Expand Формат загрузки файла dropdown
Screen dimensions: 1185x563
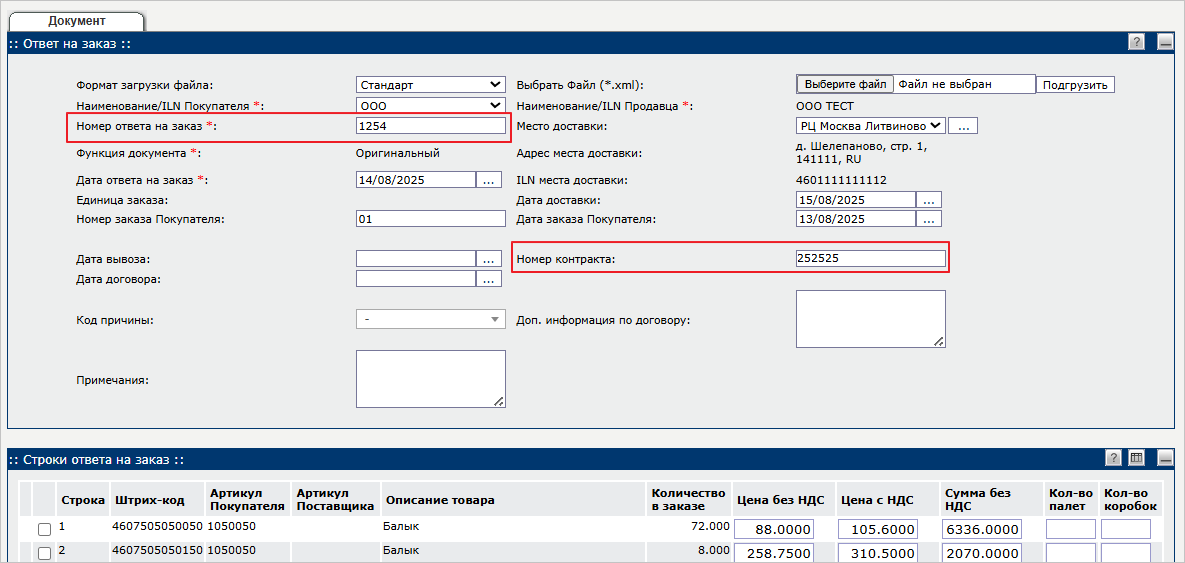(x=430, y=85)
